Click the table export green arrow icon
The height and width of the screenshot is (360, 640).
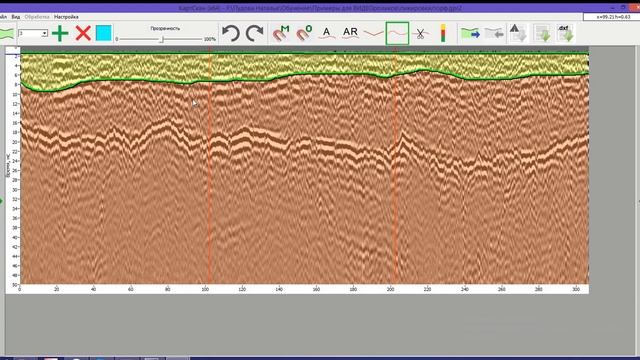pyautogui.click(x=542, y=33)
